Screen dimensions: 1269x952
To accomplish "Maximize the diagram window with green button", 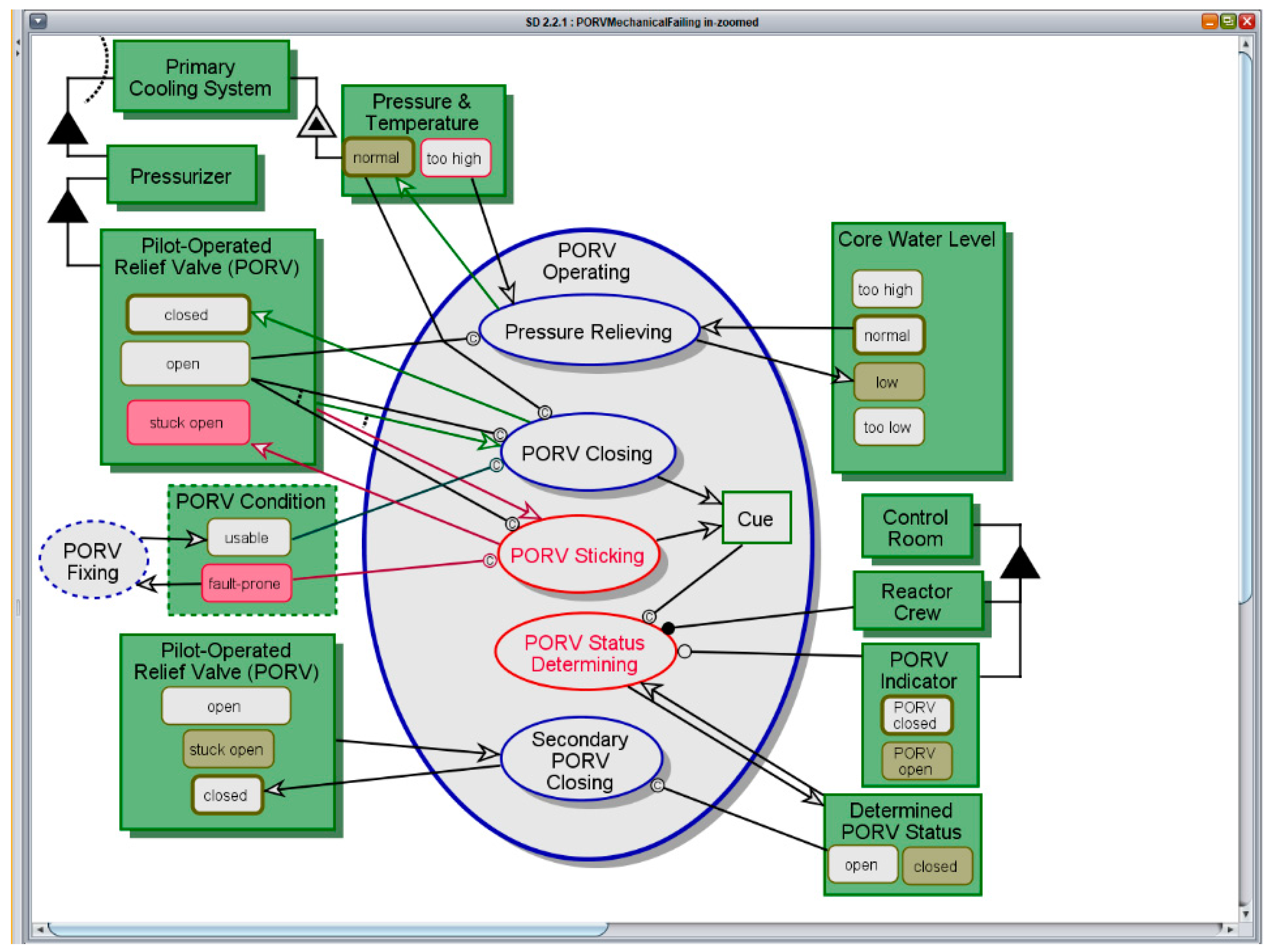I will 1228,22.
